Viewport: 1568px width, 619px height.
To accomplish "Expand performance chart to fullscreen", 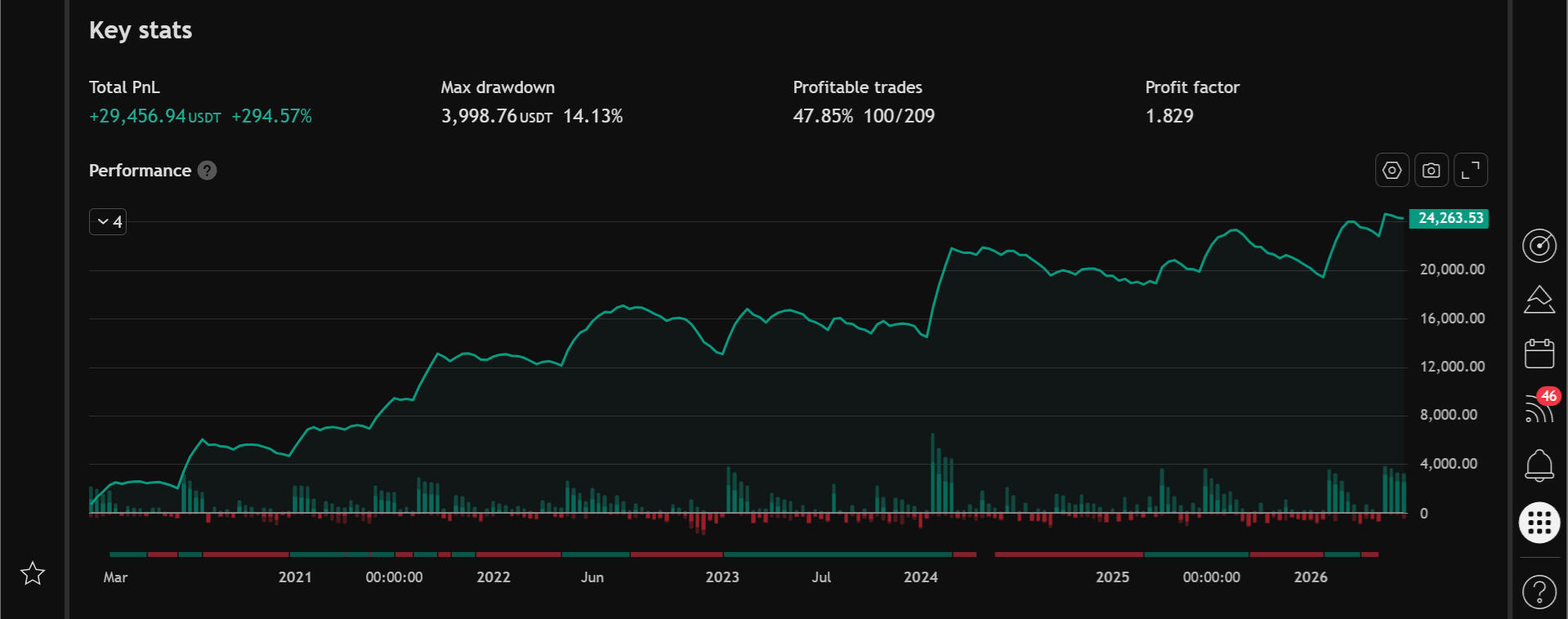I will pyautogui.click(x=1470, y=171).
